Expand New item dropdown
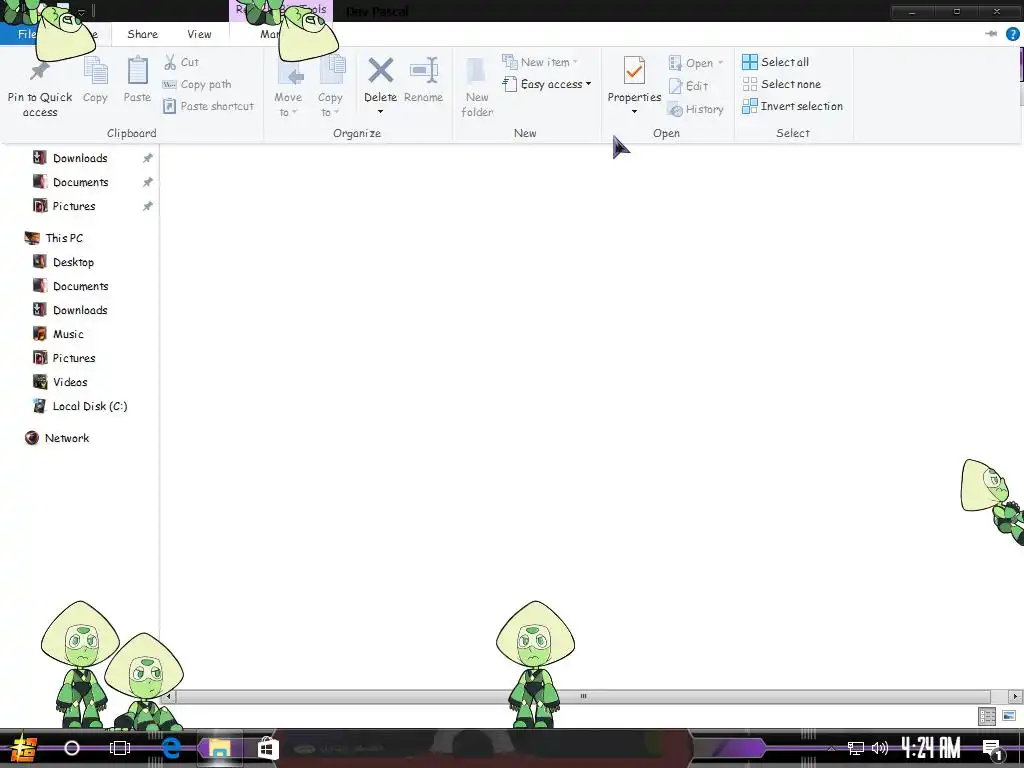 (575, 62)
